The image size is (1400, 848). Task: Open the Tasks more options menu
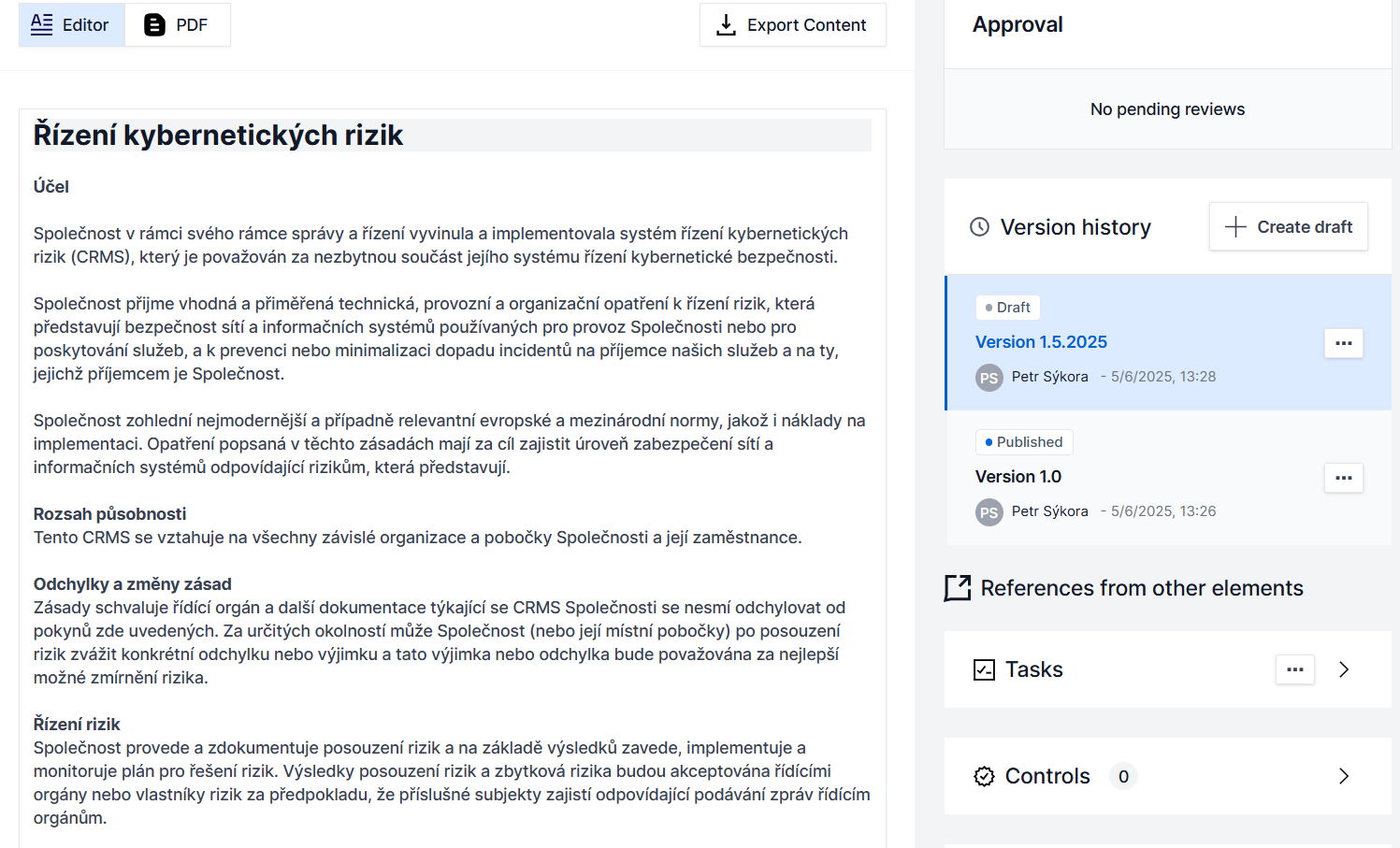1294,669
